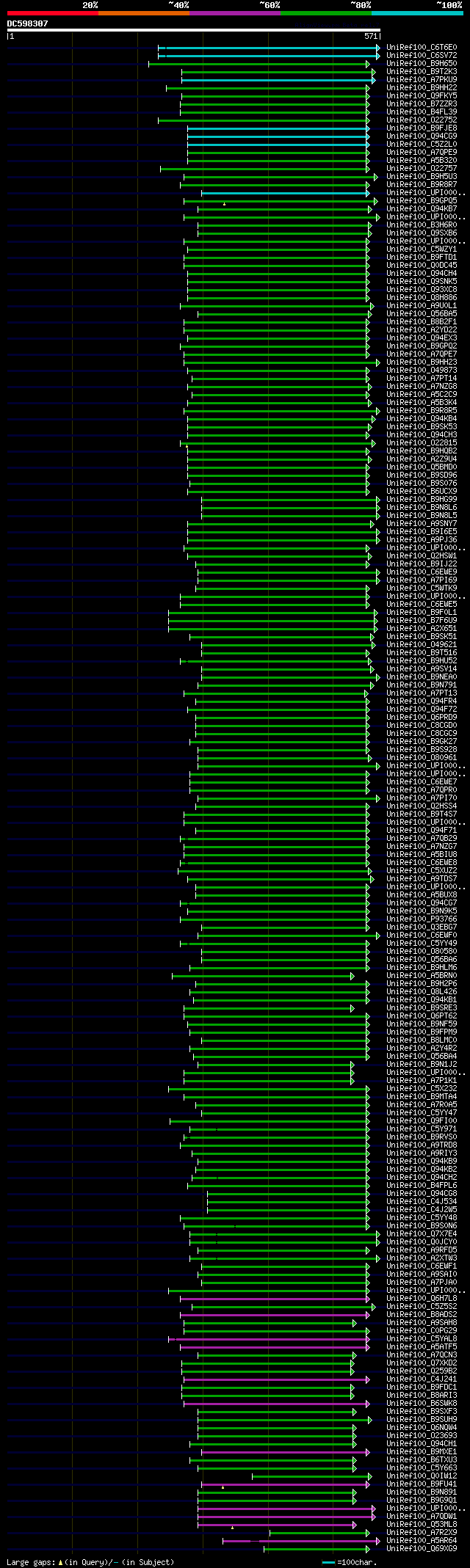
Task: Select label UniRef100_C5Z2L0
Action: [x=422, y=145]
